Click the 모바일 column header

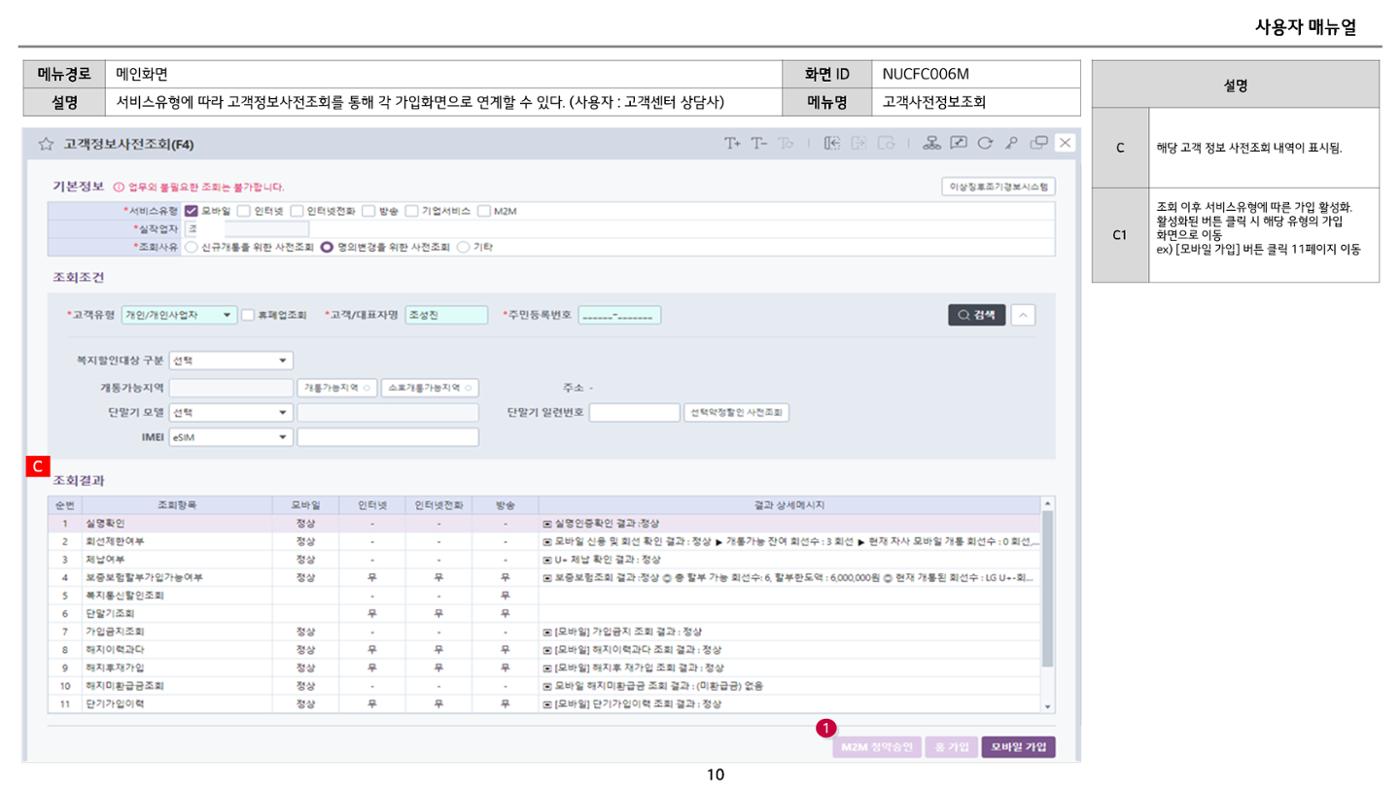click(x=305, y=505)
